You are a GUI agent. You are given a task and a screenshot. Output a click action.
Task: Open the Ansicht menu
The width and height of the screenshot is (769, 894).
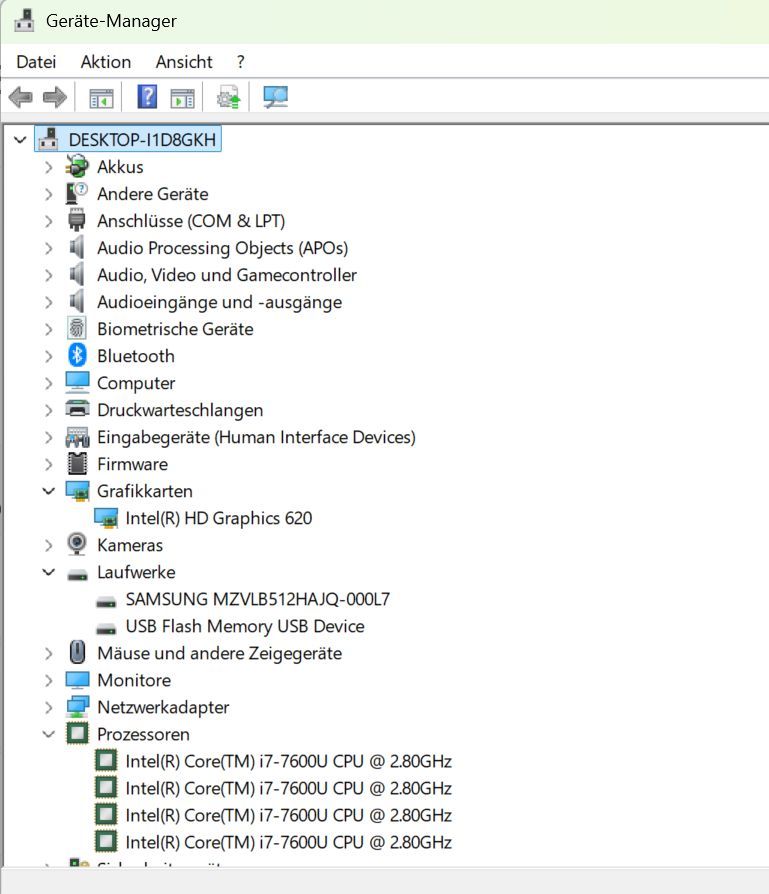click(x=184, y=62)
